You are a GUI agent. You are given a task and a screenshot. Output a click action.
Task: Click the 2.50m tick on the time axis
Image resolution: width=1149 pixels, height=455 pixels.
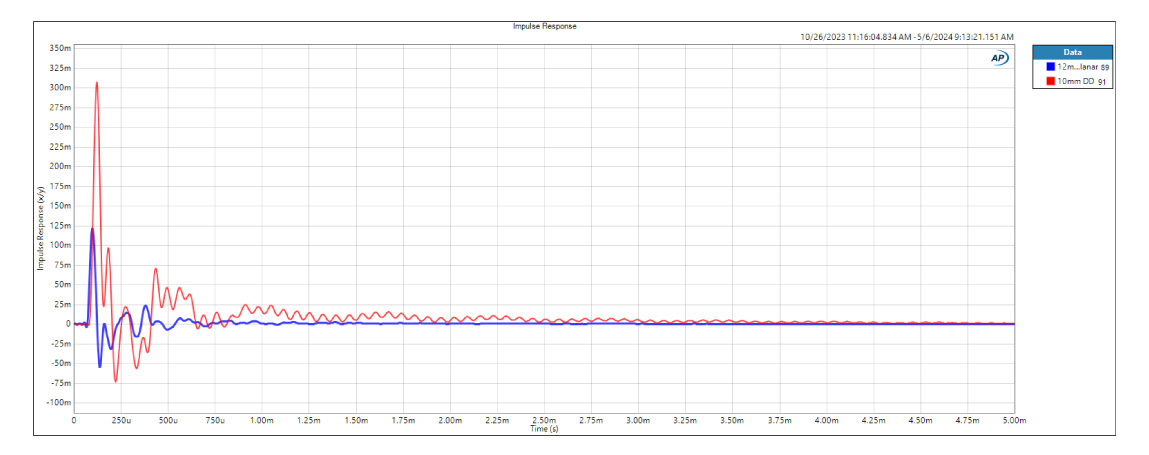click(x=544, y=421)
